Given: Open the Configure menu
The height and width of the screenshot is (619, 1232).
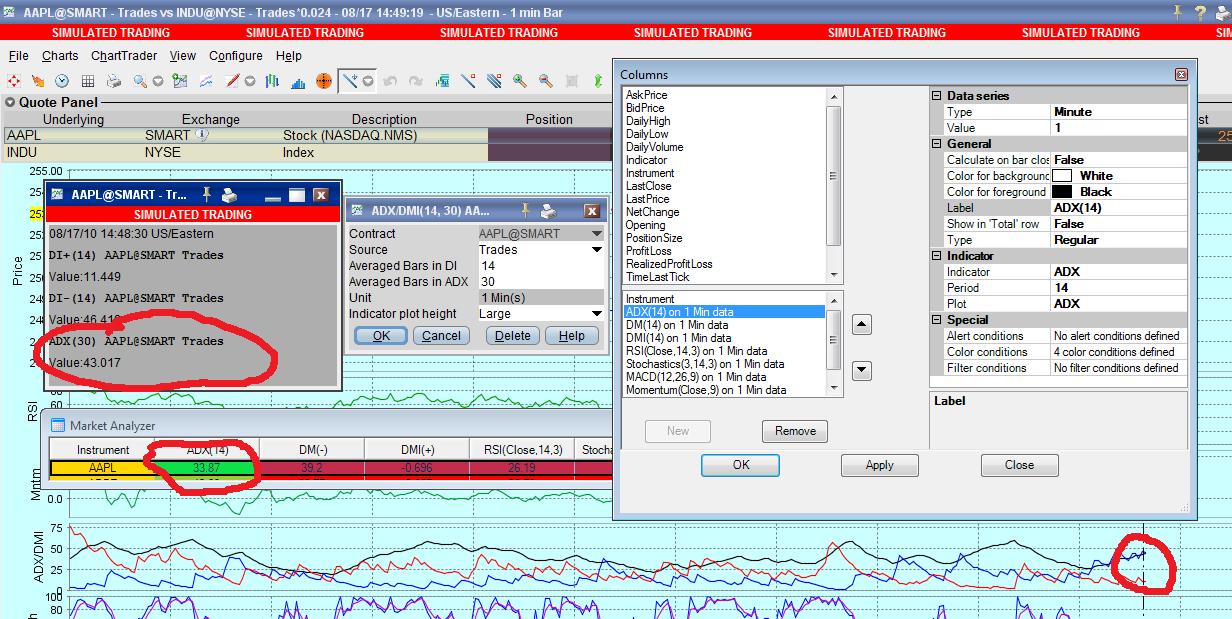Looking at the screenshot, I should (236, 56).
